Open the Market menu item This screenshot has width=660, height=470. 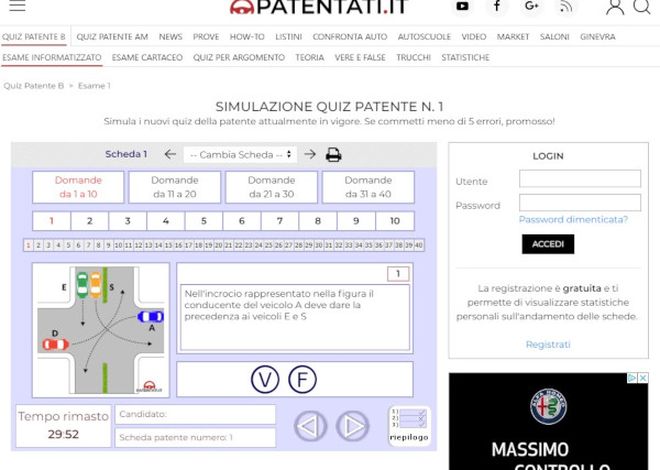click(x=513, y=37)
